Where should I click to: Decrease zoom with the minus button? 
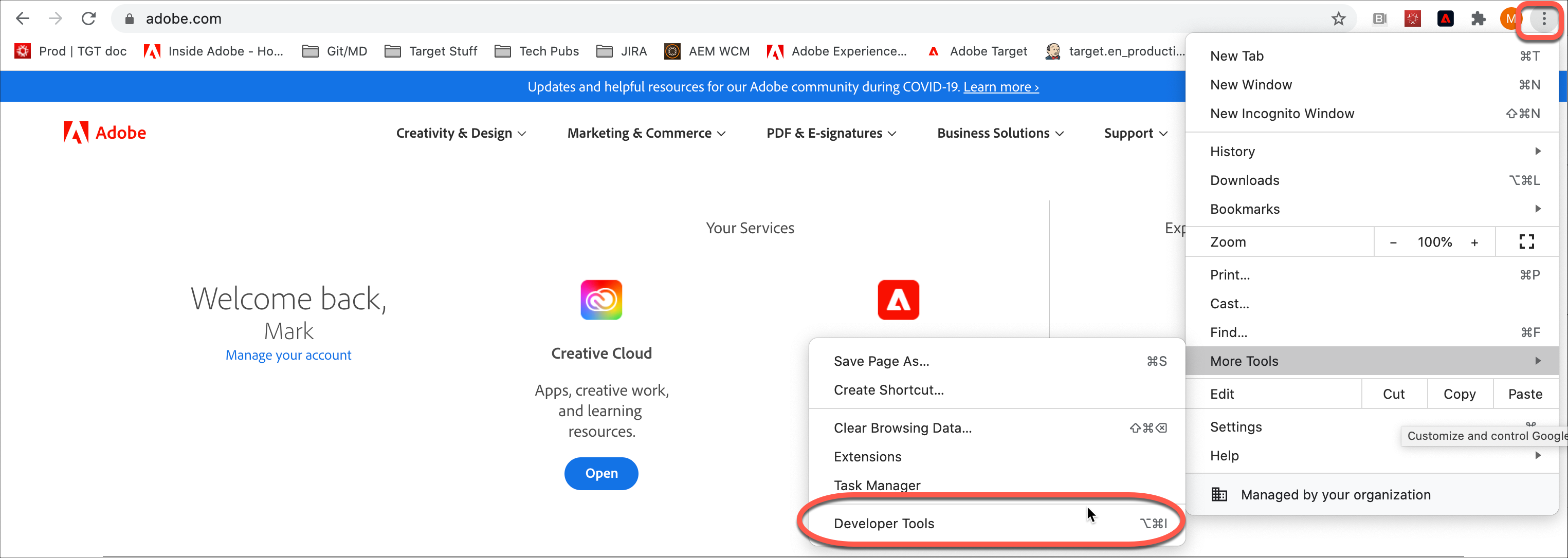[x=1393, y=242]
